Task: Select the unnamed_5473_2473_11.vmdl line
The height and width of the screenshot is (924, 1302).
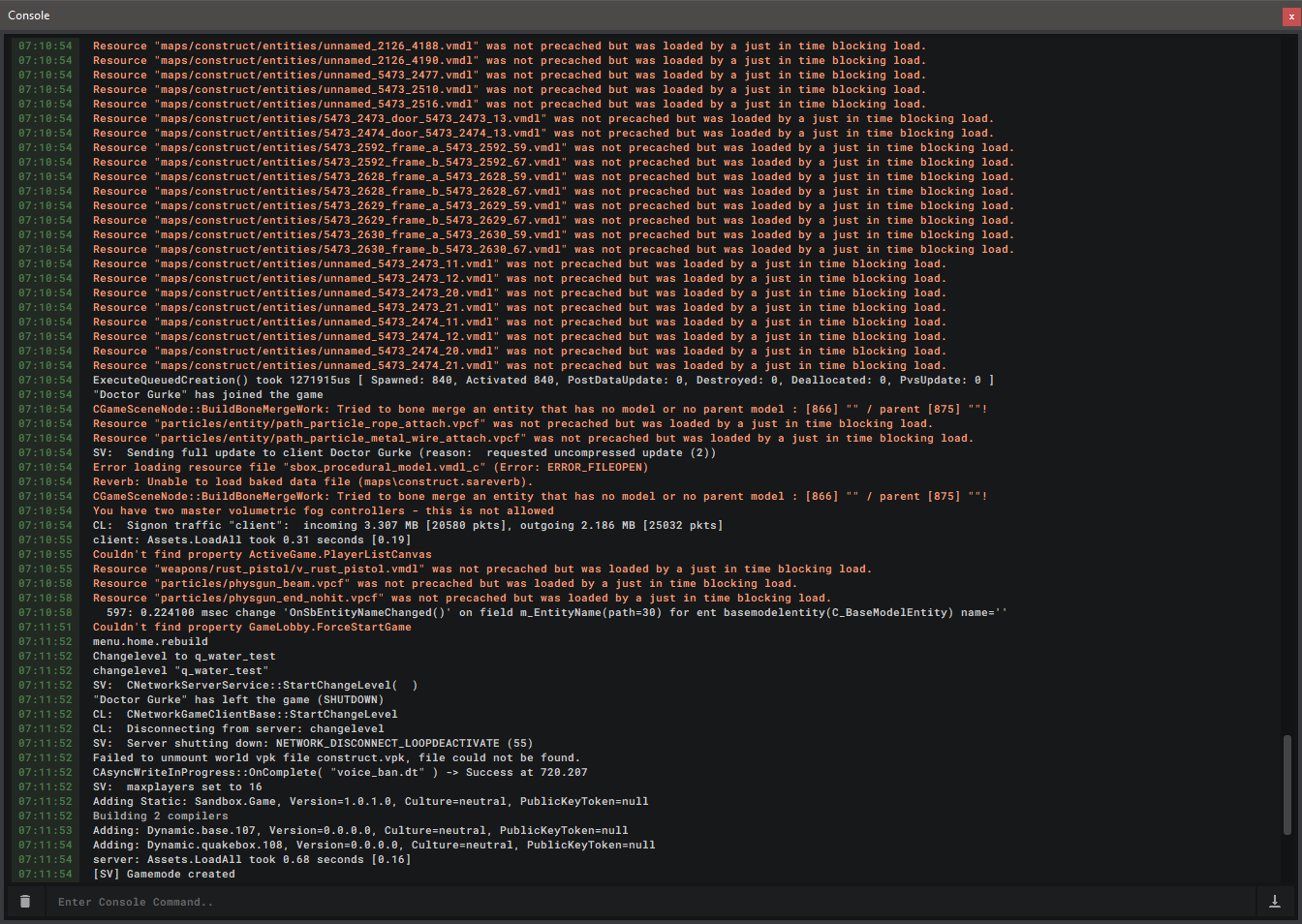Action: click(x=520, y=263)
